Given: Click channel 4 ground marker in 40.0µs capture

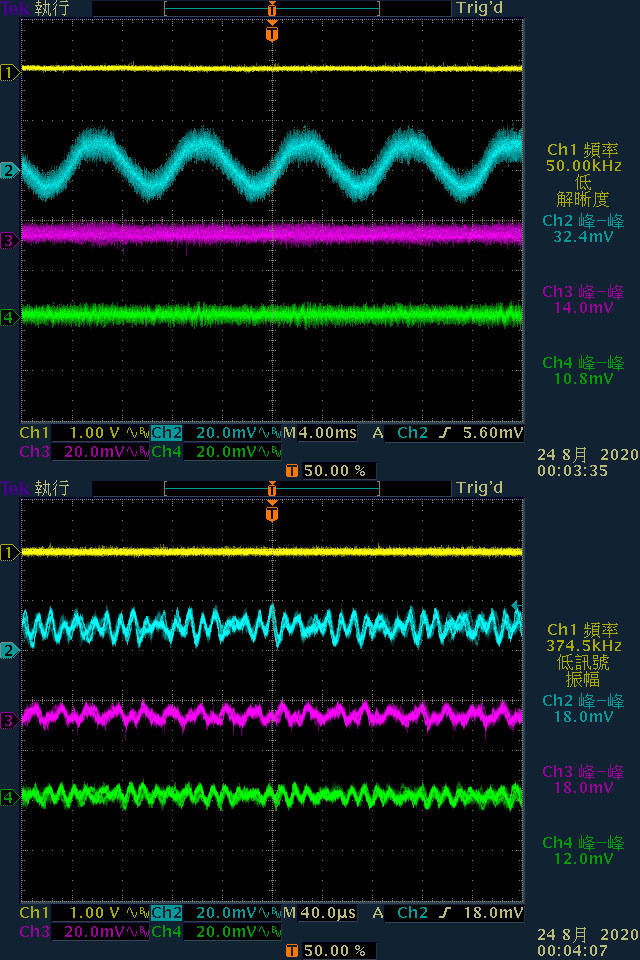Looking at the screenshot, I should 9,797.
